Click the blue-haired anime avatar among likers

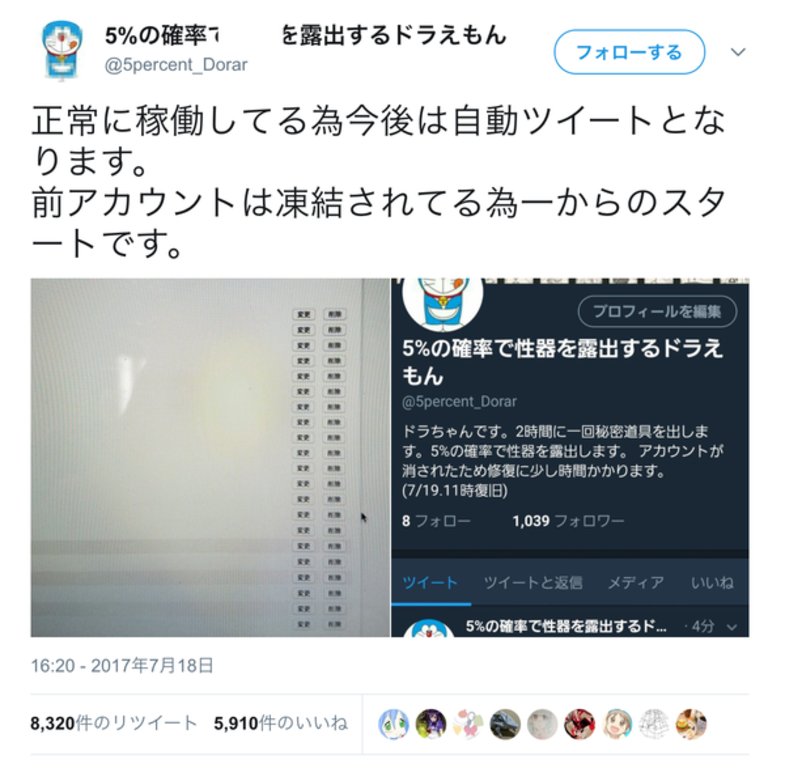[x=394, y=724]
